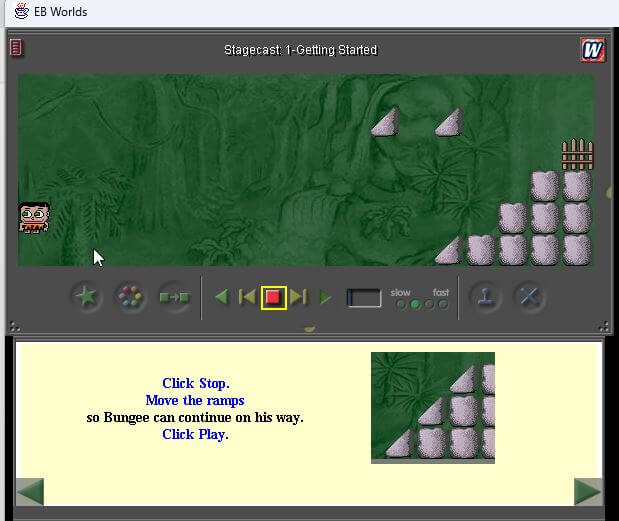Click the "Click Stop." instruction text
The image size is (619, 521).
(x=196, y=383)
